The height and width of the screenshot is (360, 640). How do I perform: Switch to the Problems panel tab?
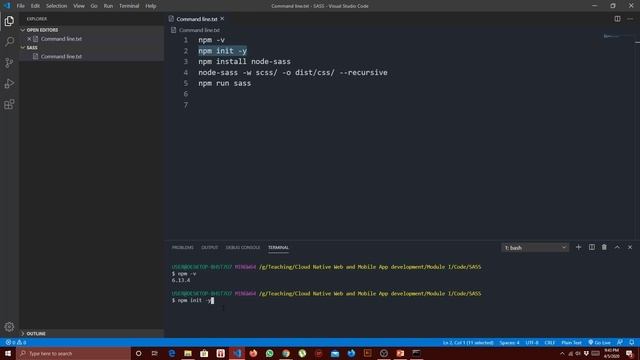coord(182,247)
